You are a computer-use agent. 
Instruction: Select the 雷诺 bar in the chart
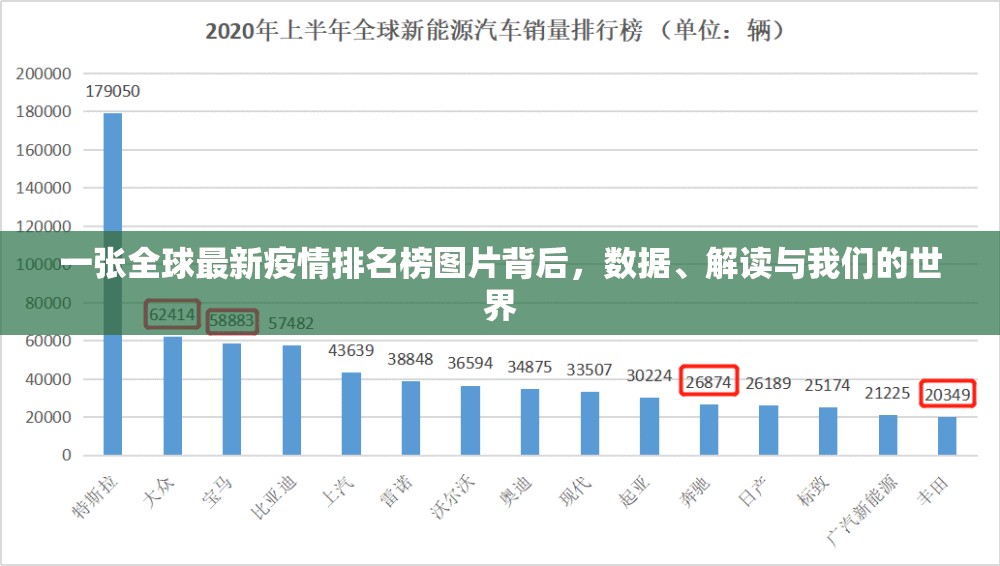tap(411, 418)
